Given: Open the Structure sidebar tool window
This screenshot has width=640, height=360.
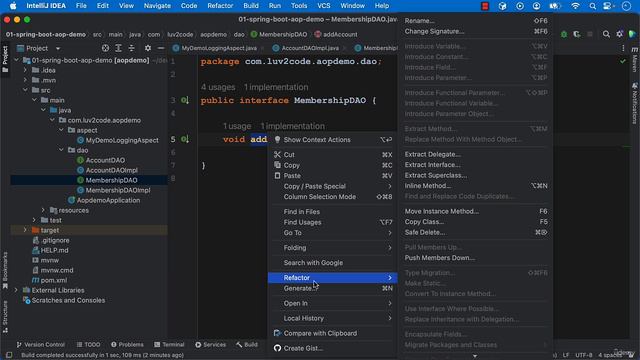Looking at the screenshot, I should coord(5,317).
